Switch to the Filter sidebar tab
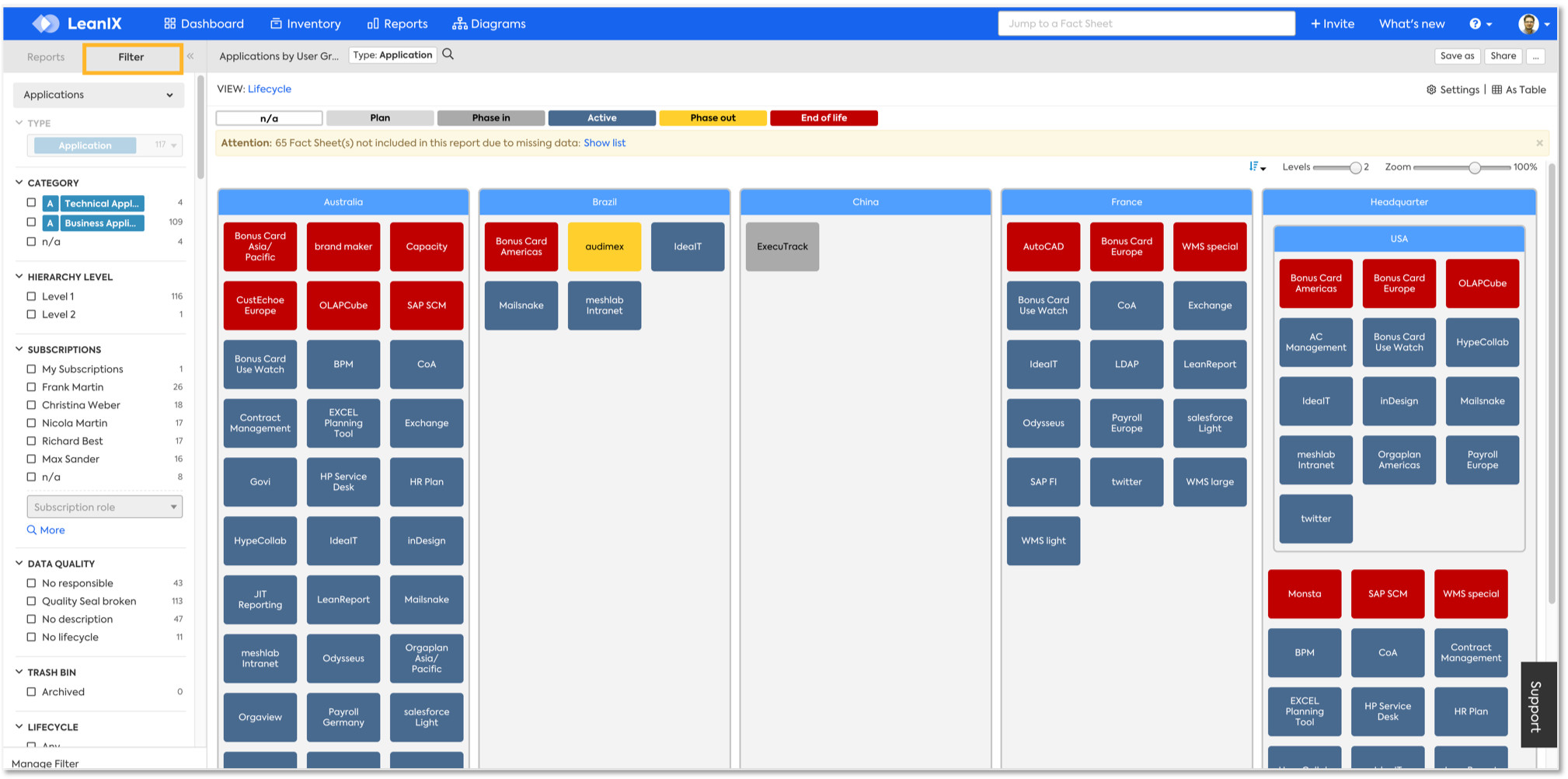Viewport: 1568px width, 779px height. click(x=132, y=58)
